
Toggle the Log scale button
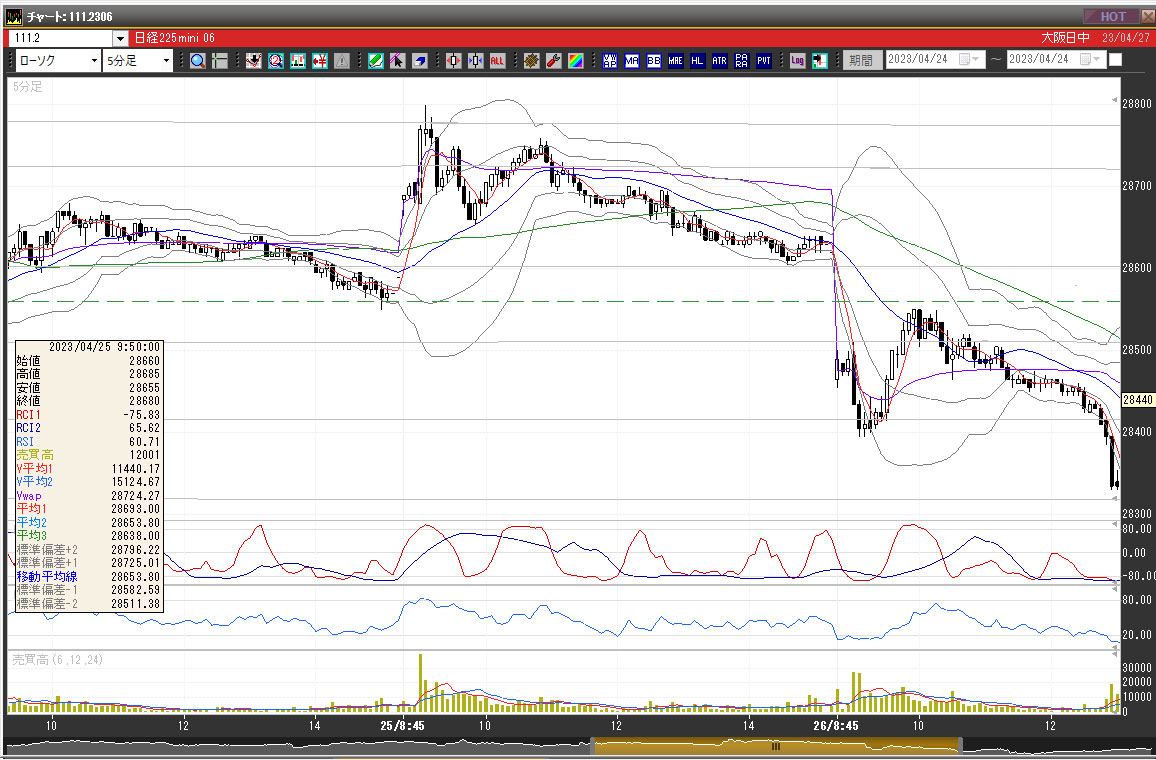pyautogui.click(x=798, y=61)
